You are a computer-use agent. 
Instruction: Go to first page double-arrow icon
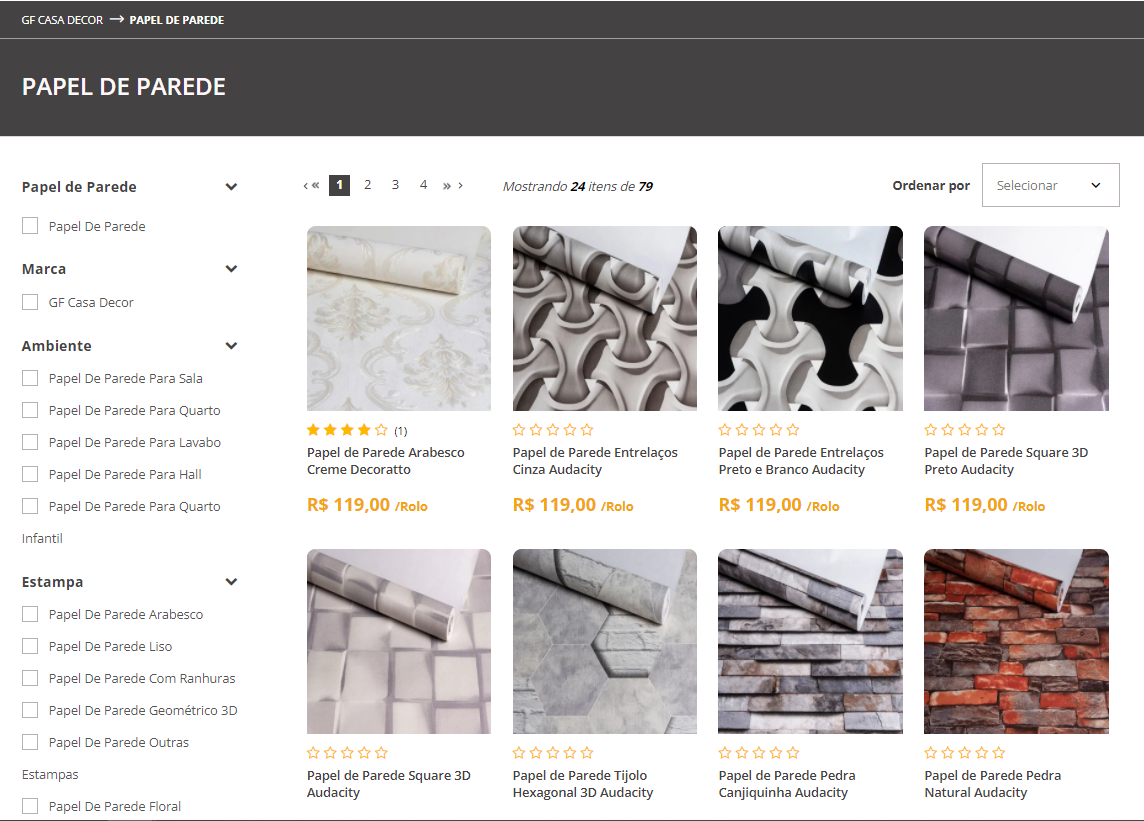click(x=315, y=185)
